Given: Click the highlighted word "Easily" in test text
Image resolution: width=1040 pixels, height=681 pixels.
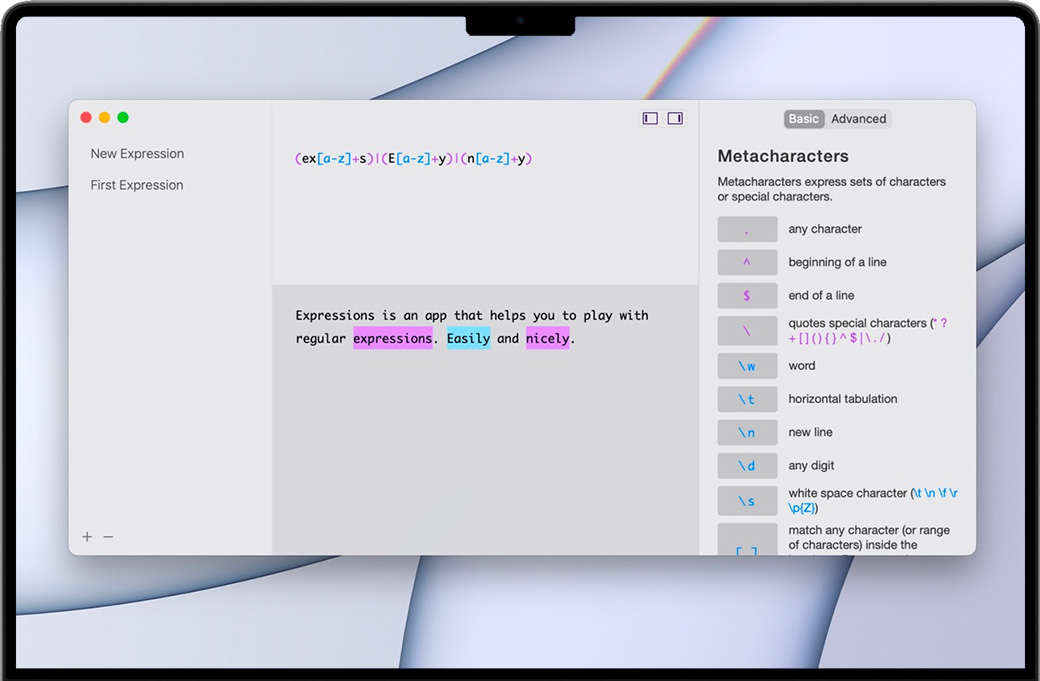Looking at the screenshot, I should click(x=468, y=339).
